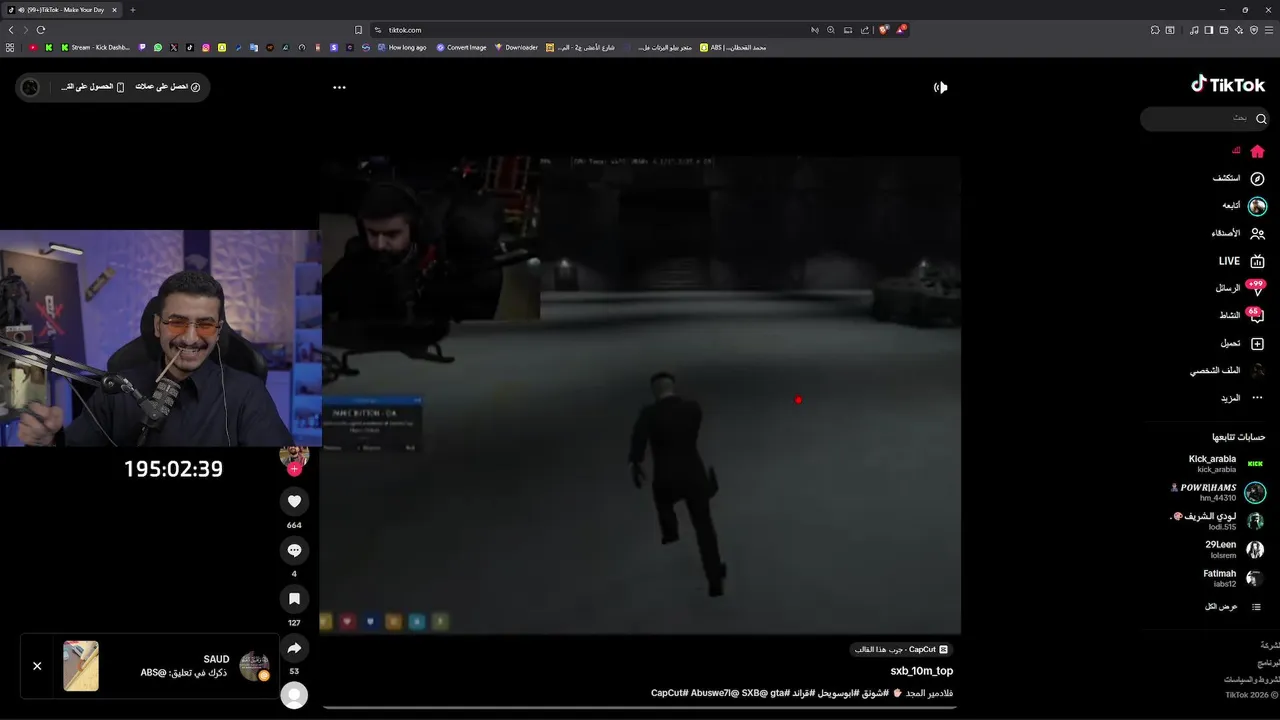This screenshot has width=1280, height=720.
Task: Open Convert Image bookmark
Action: pyautogui.click(x=461, y=47)
